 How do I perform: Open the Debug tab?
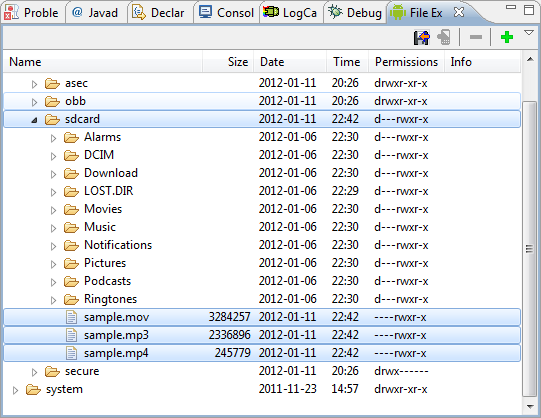(355, 13)
